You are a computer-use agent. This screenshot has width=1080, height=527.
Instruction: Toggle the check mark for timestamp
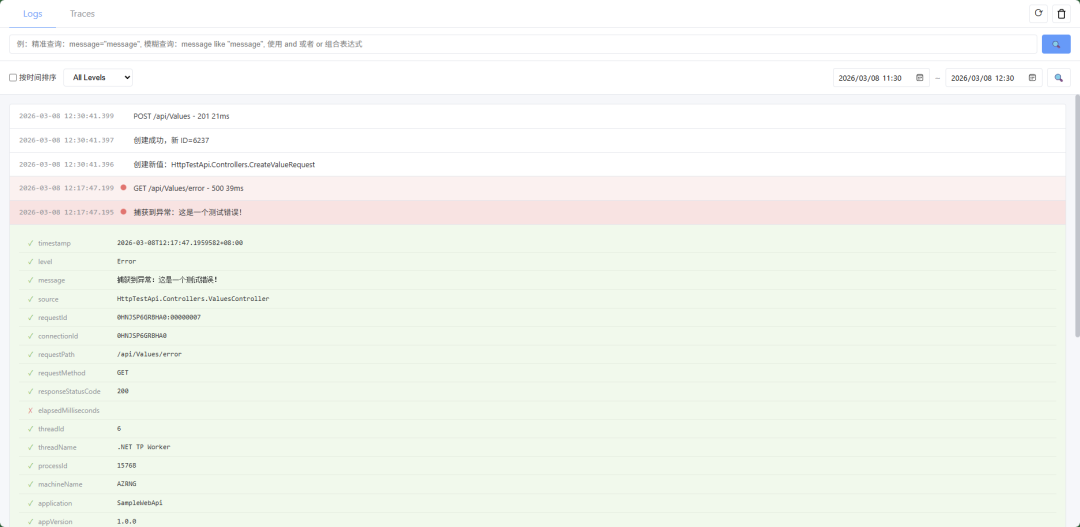tap(30, 243)
